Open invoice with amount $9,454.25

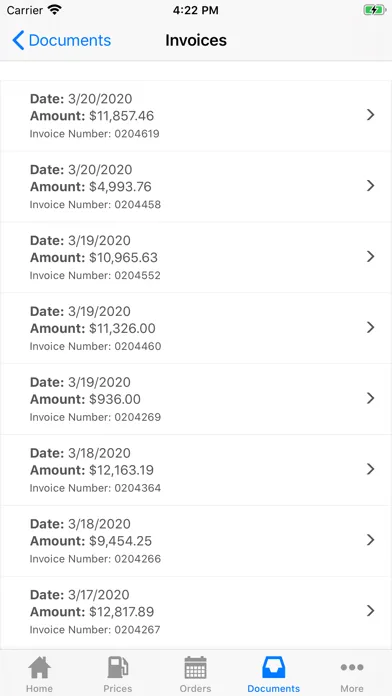pyautogui.click(x=196, y=541)
